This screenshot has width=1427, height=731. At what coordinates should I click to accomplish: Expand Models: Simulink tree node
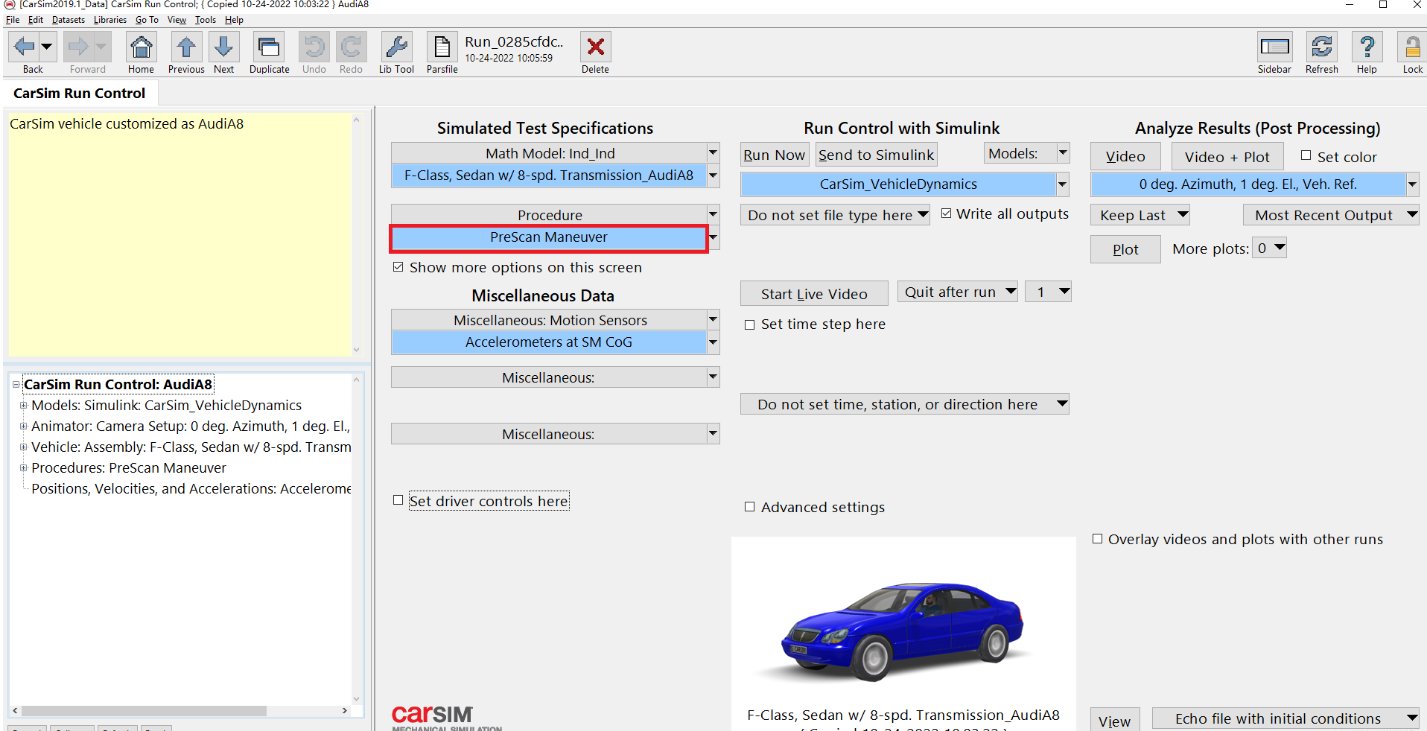(23, 406)
